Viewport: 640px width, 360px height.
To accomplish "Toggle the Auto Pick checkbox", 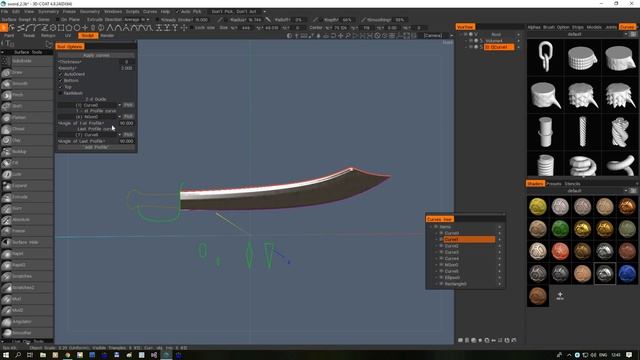I will (177, 11).
